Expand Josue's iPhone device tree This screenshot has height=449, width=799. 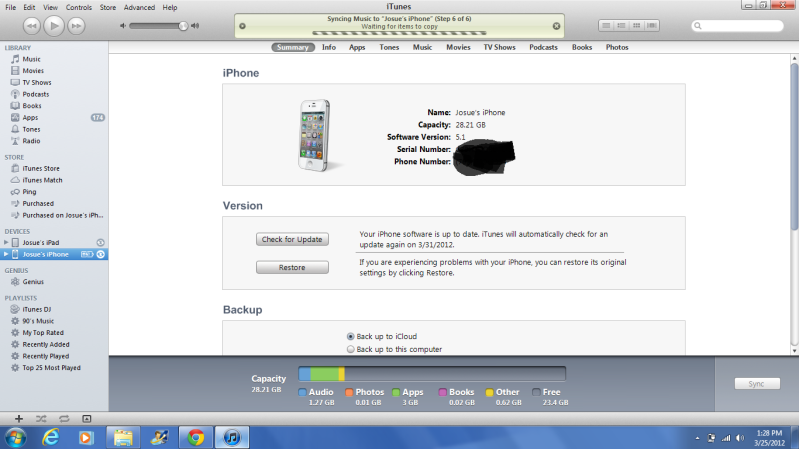pos(6,254)
